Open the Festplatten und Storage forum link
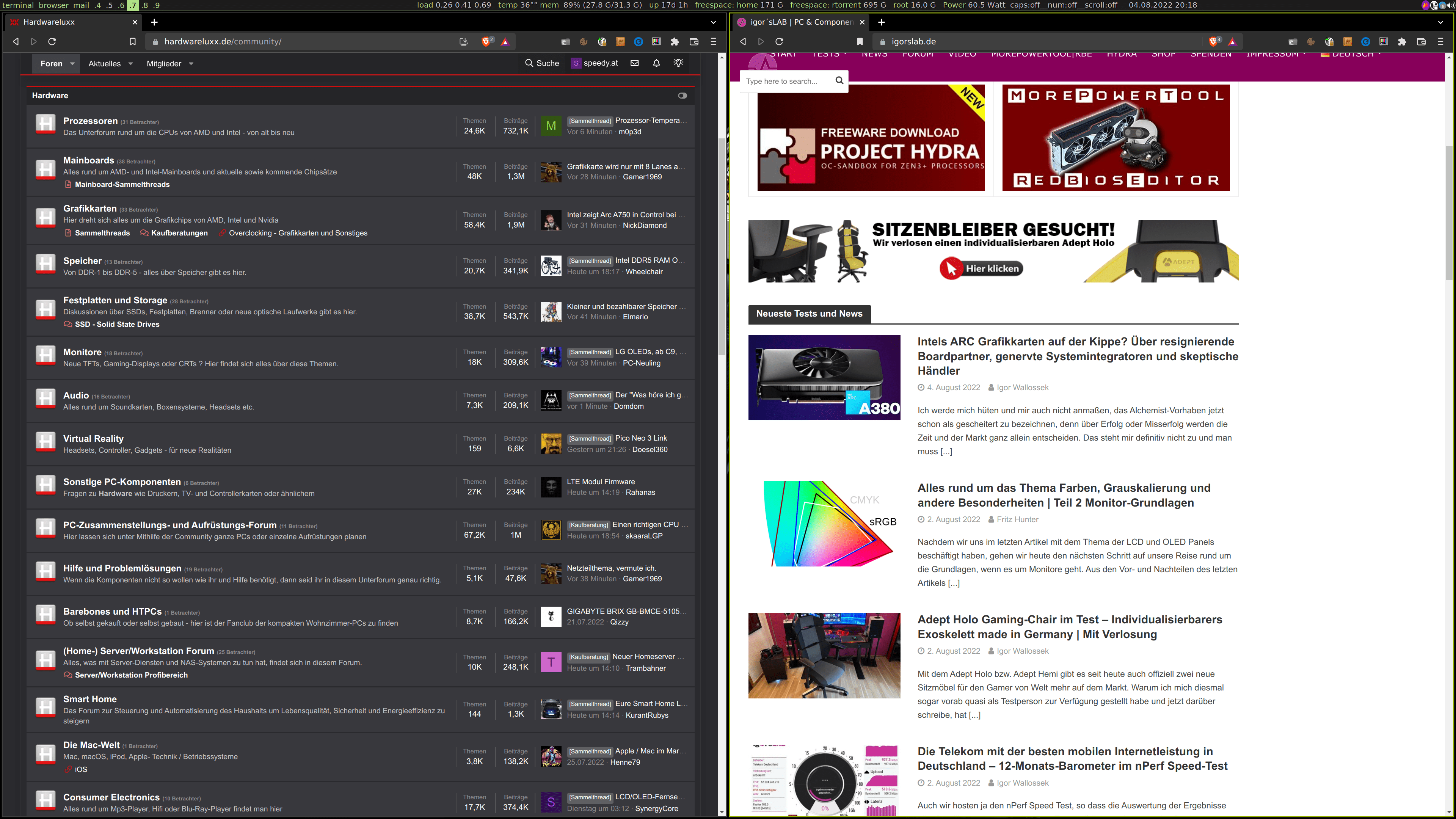Image resolution: width=1456 pixels, height=819 pixels. [115, 301]
